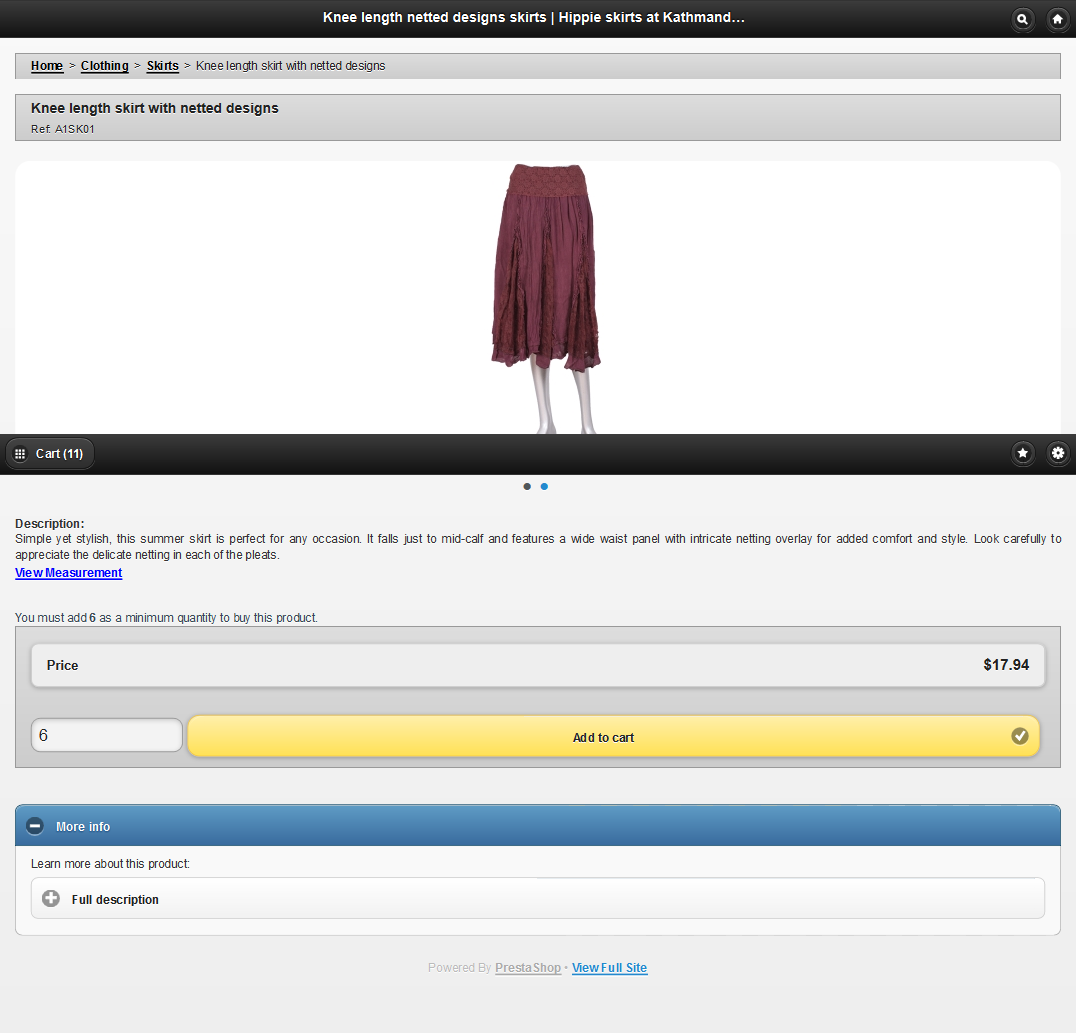The width and height of the screenshot is (1076, 1033).
Task: Open the Skirts breadcrumb link
Action: 163,66
